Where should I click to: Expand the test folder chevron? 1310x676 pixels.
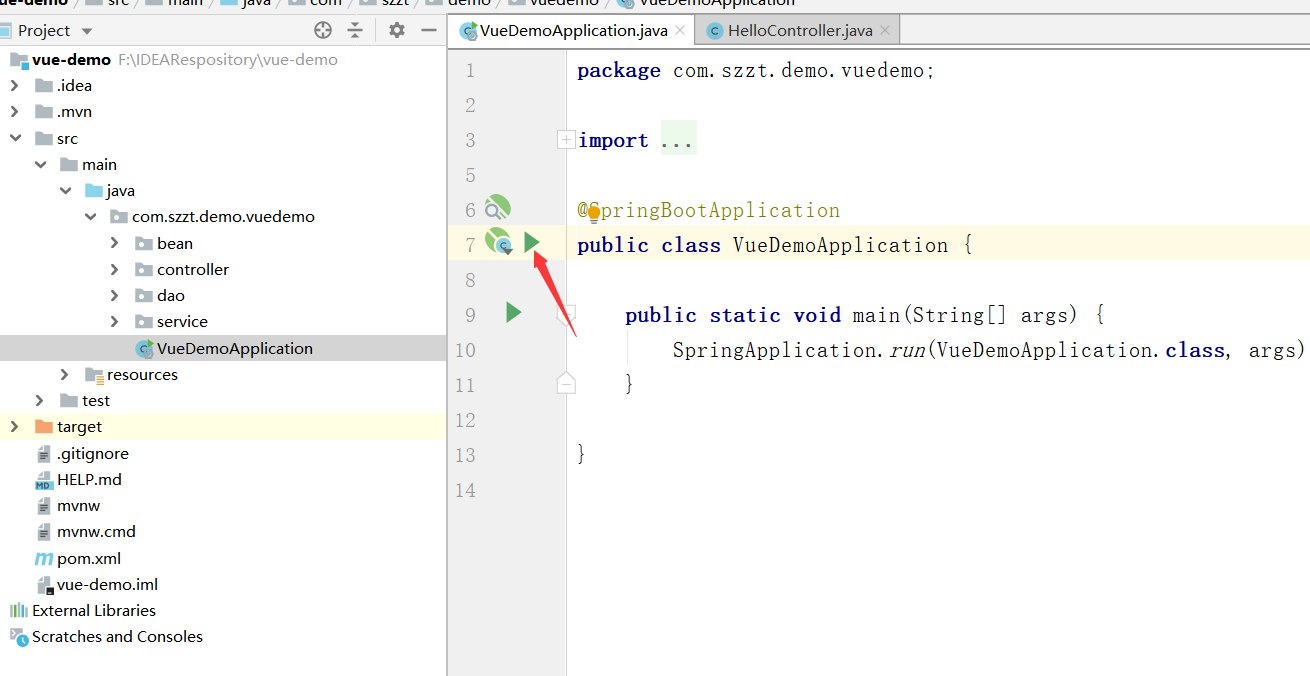[40, 401]
